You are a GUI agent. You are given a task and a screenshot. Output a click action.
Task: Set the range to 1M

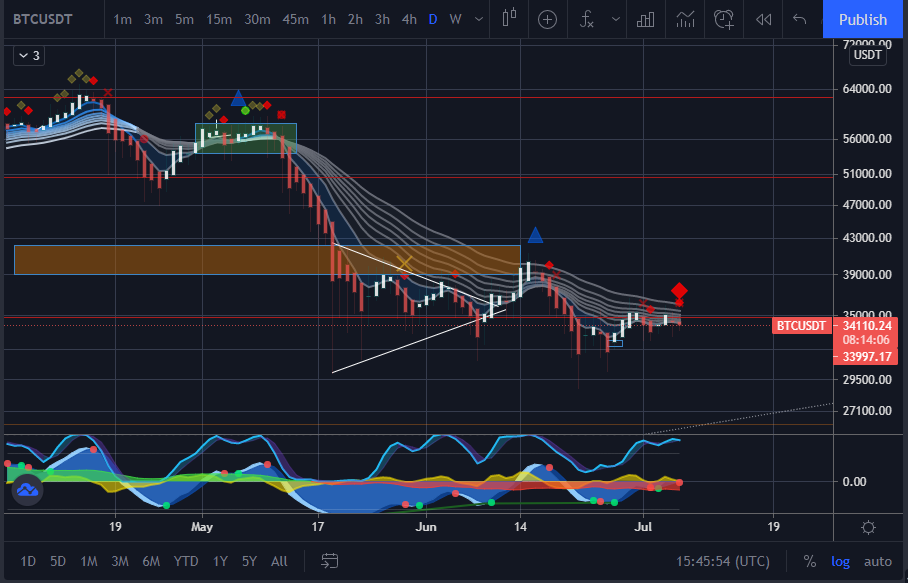[89, 561]
